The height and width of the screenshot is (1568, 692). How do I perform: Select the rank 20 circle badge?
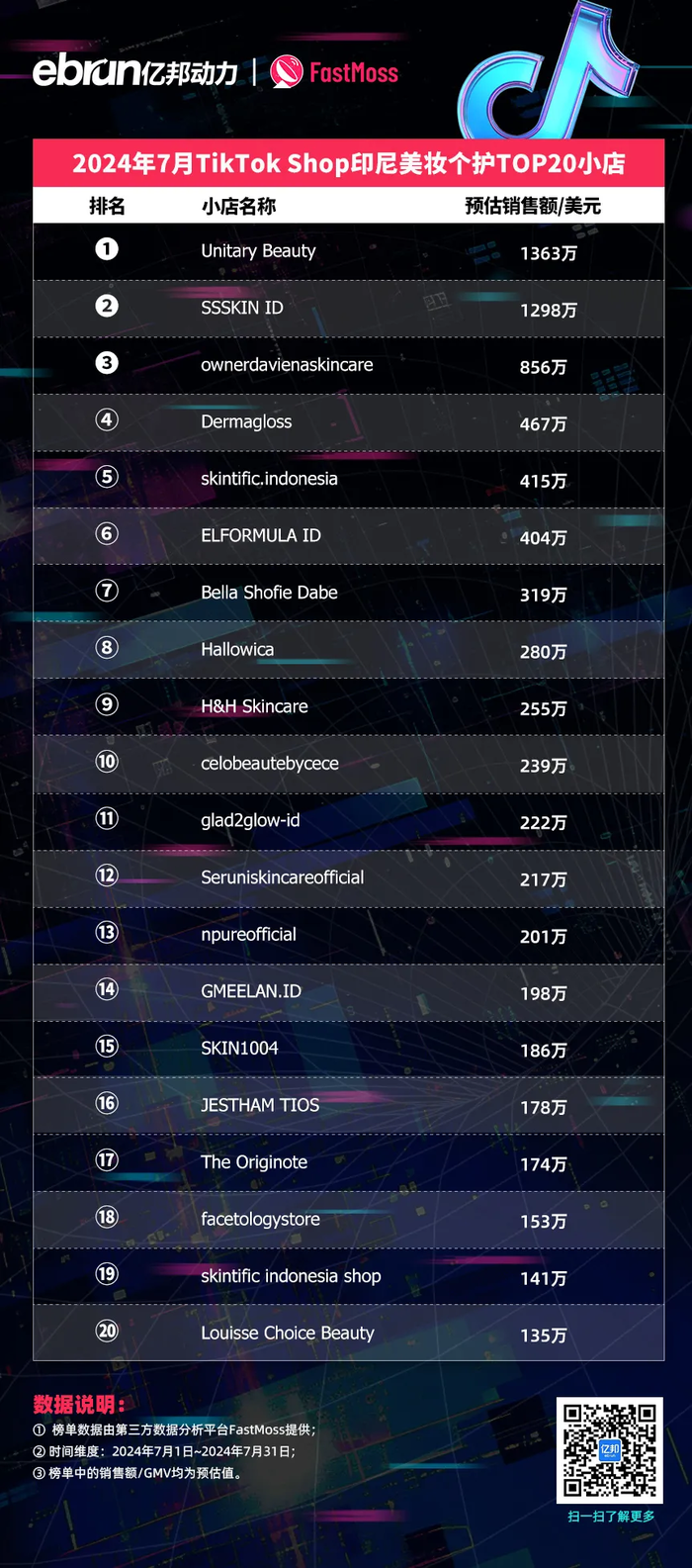coord(107,1331)
